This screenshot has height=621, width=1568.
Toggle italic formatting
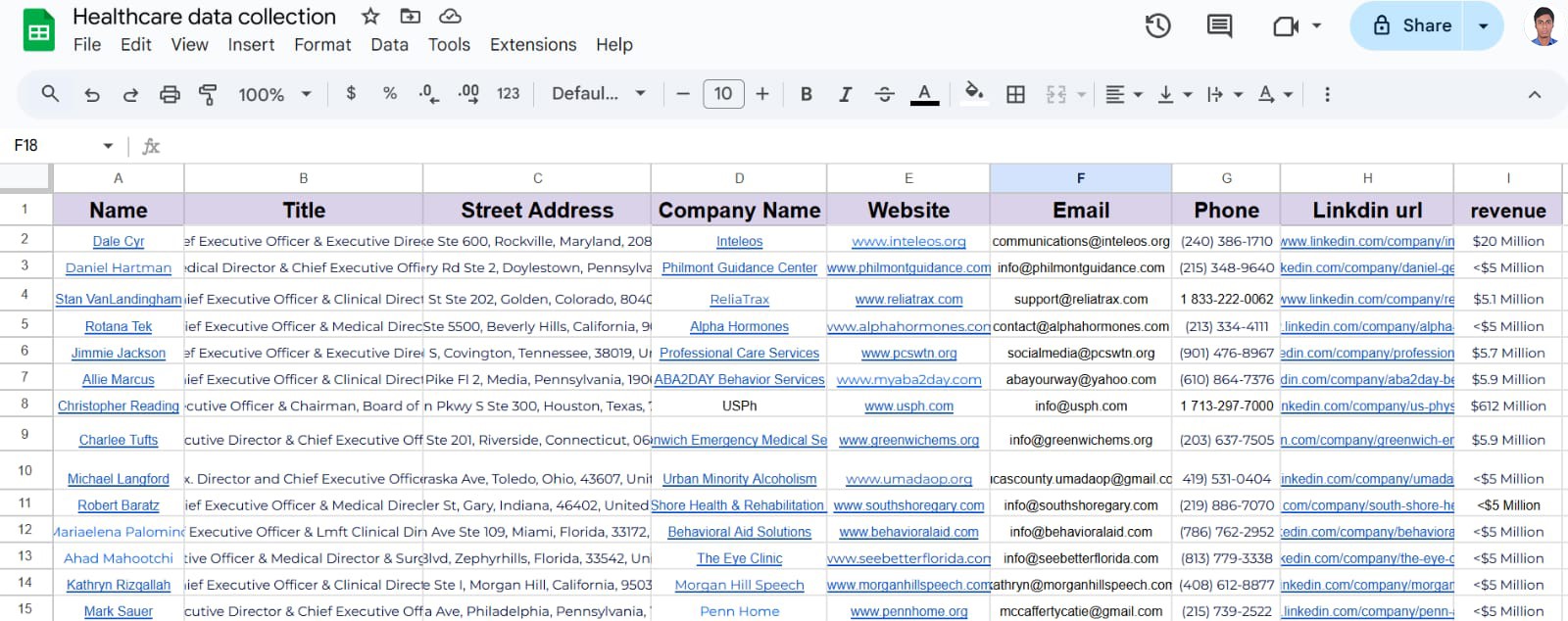pyautogui.click(x=845, y=94)
